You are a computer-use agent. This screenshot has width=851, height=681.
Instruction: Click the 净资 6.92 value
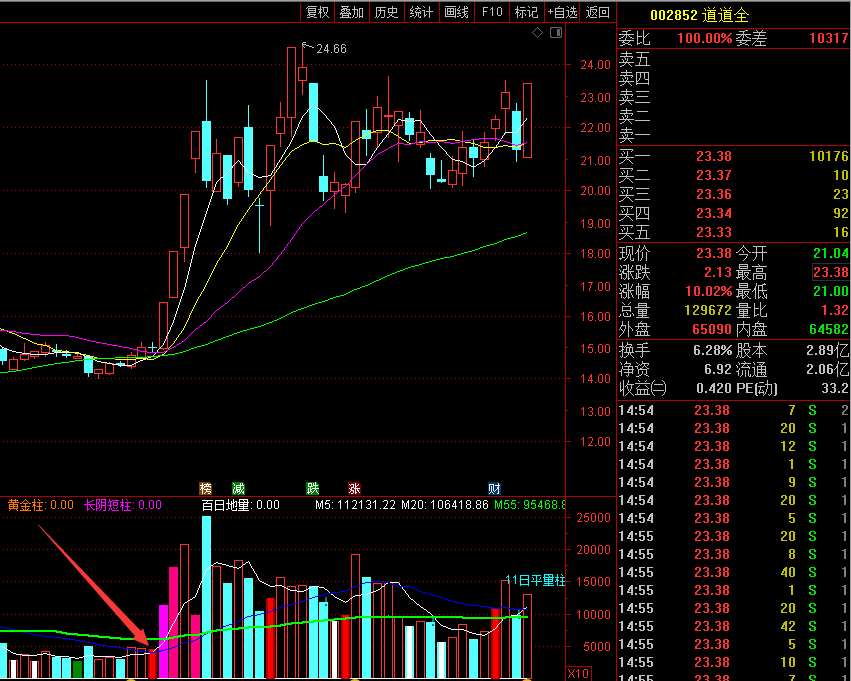pos(718,370)
